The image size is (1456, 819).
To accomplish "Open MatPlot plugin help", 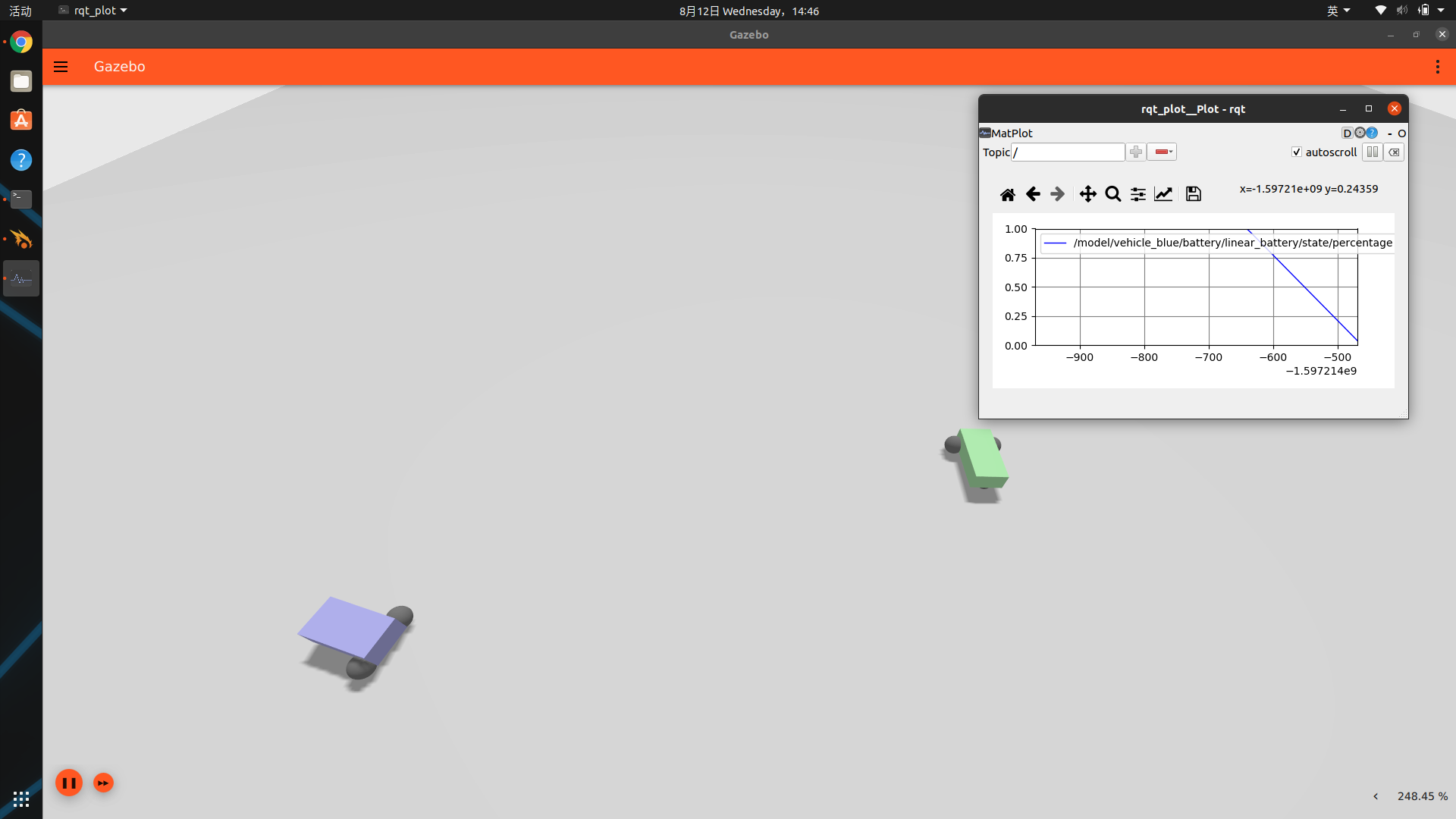I will click(1373, 133).
